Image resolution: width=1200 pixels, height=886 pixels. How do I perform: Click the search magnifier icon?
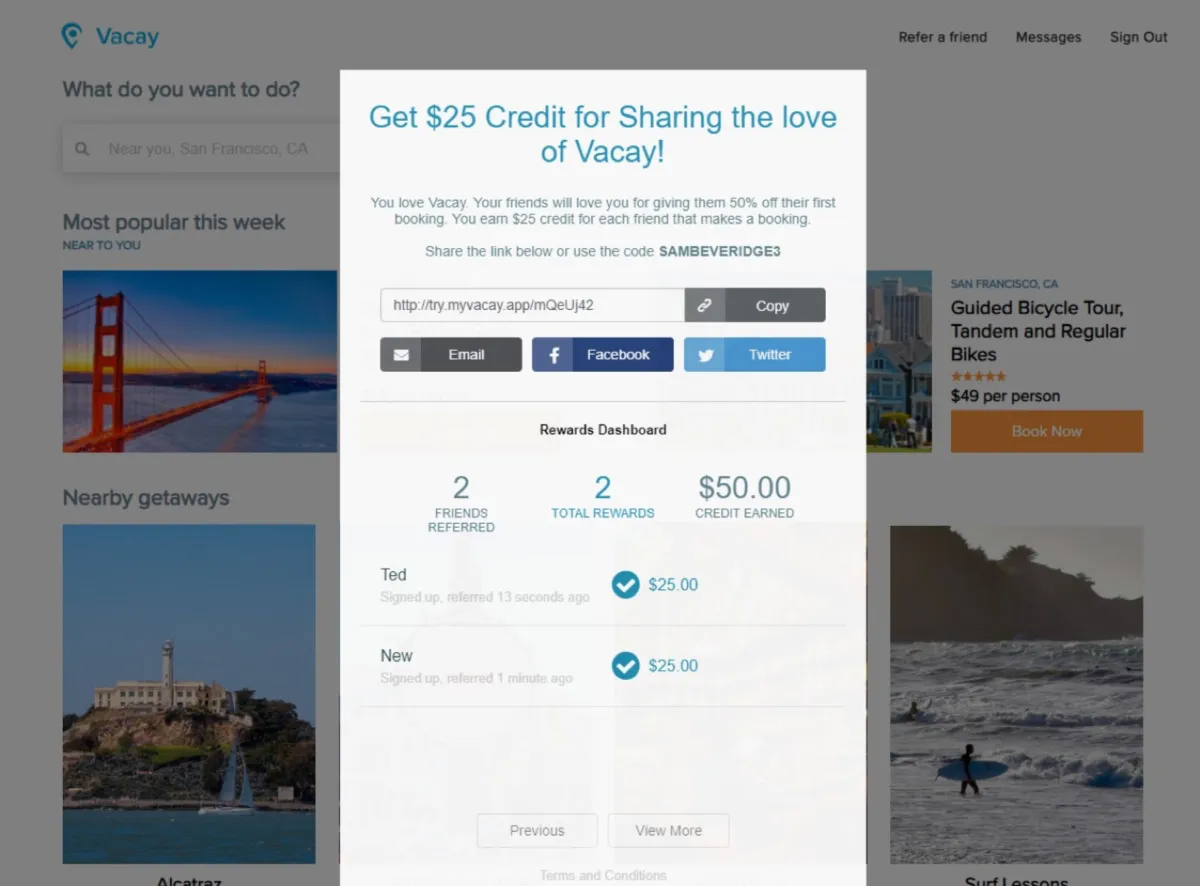click(82, 149)
